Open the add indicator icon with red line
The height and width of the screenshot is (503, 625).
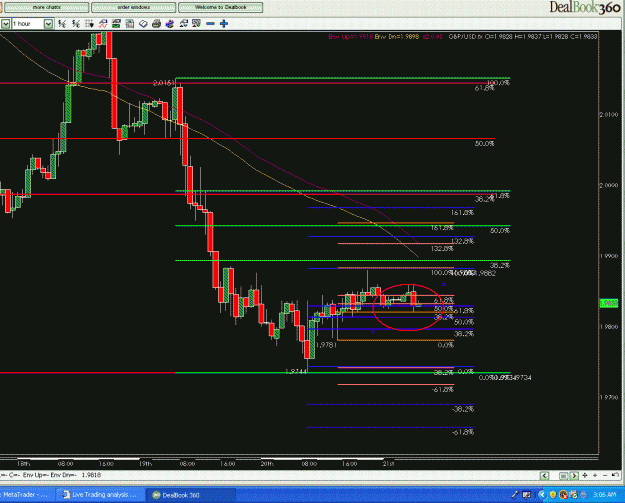[x=103, y=24]
